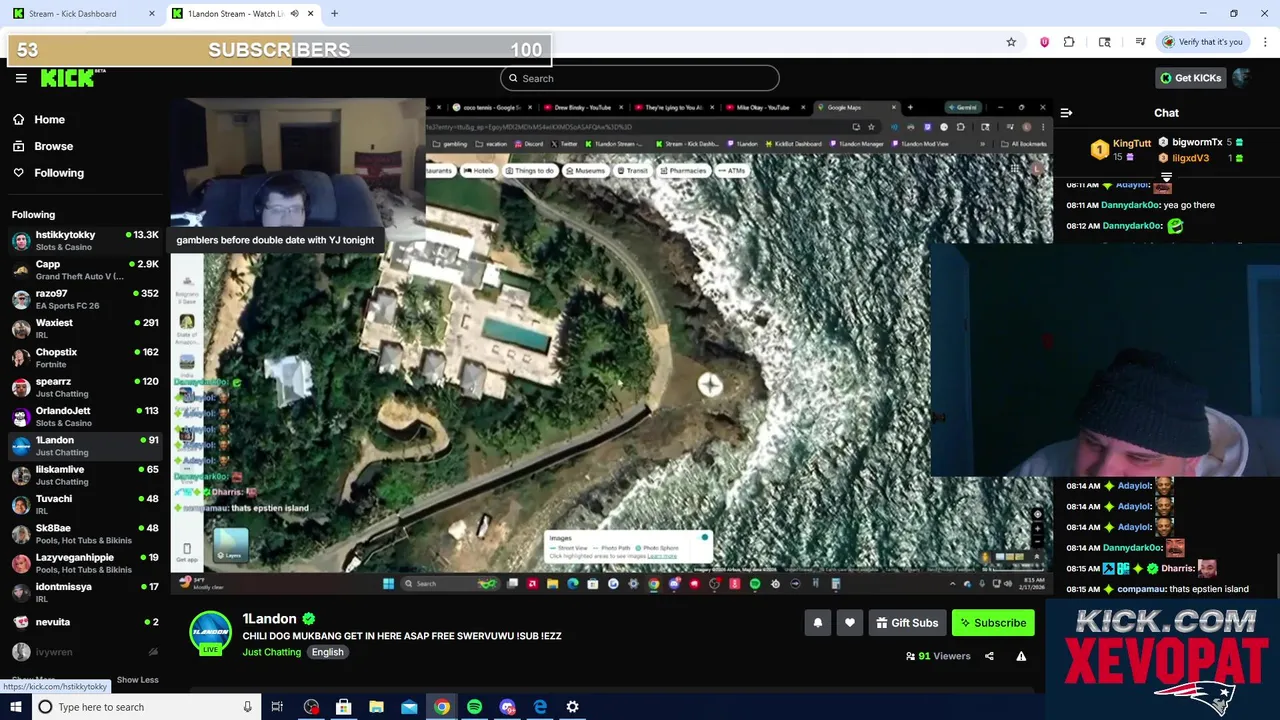Screen dimensions: 1280x720
Task: Select the 1Landon channel in the Following list
Action: [x=85, y=446]
